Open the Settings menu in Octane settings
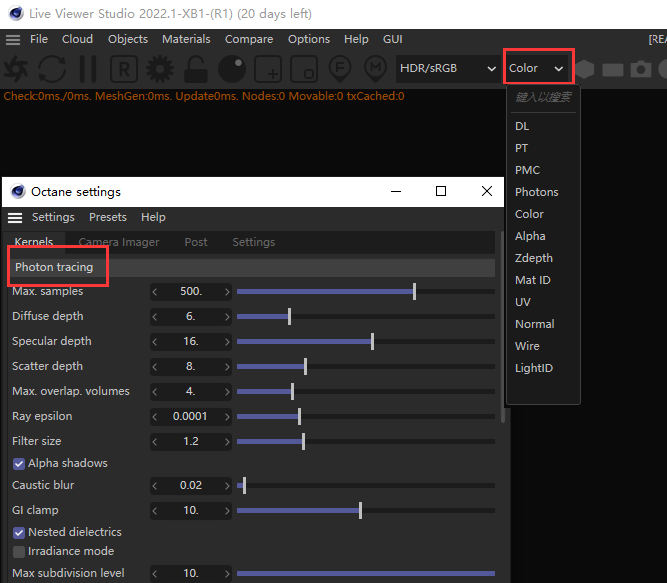This screenshot has width=667, height=583. [x=53, y=217]
